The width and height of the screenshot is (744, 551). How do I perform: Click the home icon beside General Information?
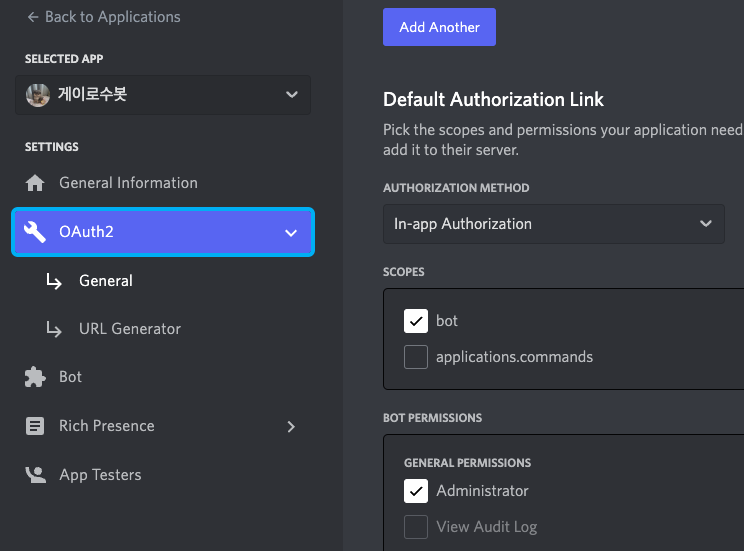[x=35, y=183]
